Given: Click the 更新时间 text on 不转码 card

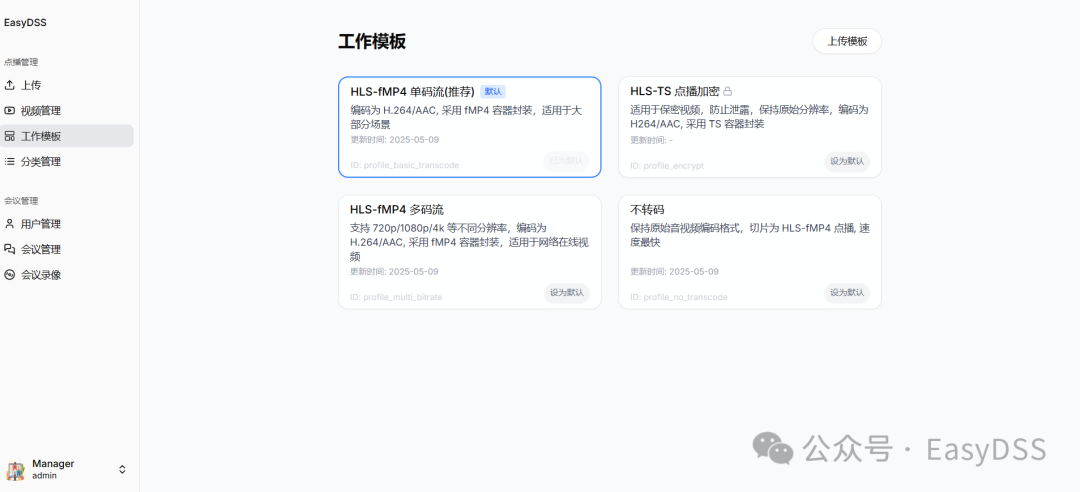Looking at the screenshot, I should [x=674, y=271].
